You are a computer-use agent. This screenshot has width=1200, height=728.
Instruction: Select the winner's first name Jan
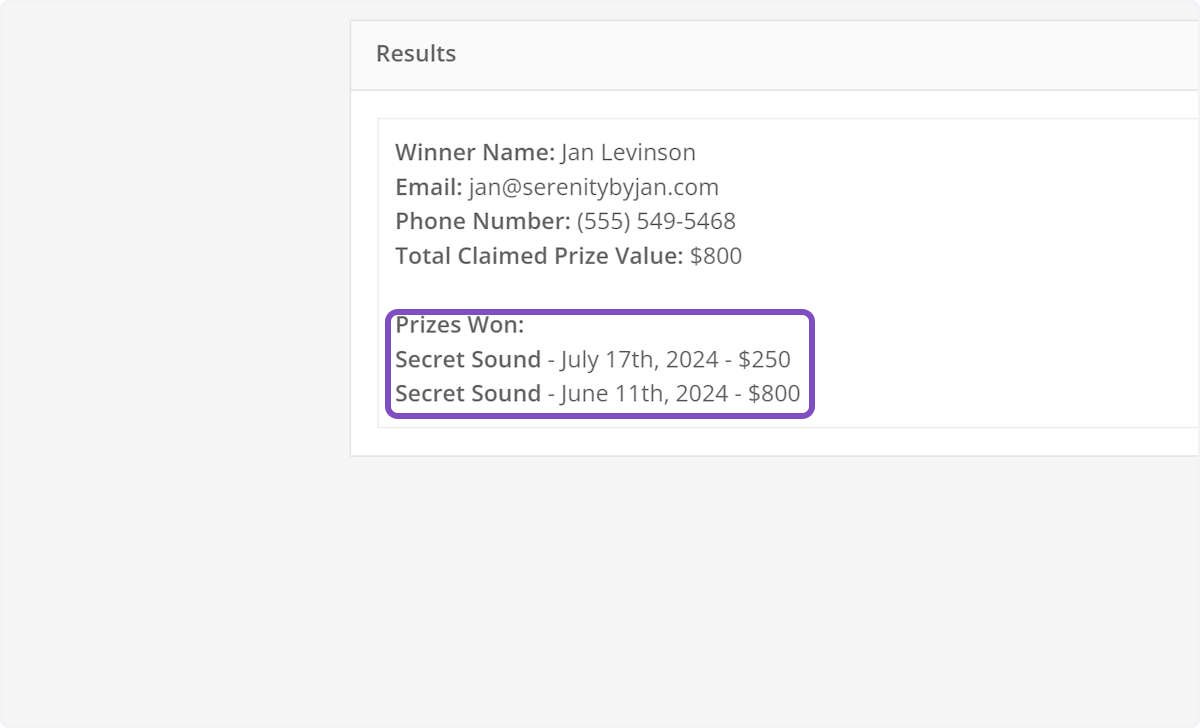(x=578, y=153)
